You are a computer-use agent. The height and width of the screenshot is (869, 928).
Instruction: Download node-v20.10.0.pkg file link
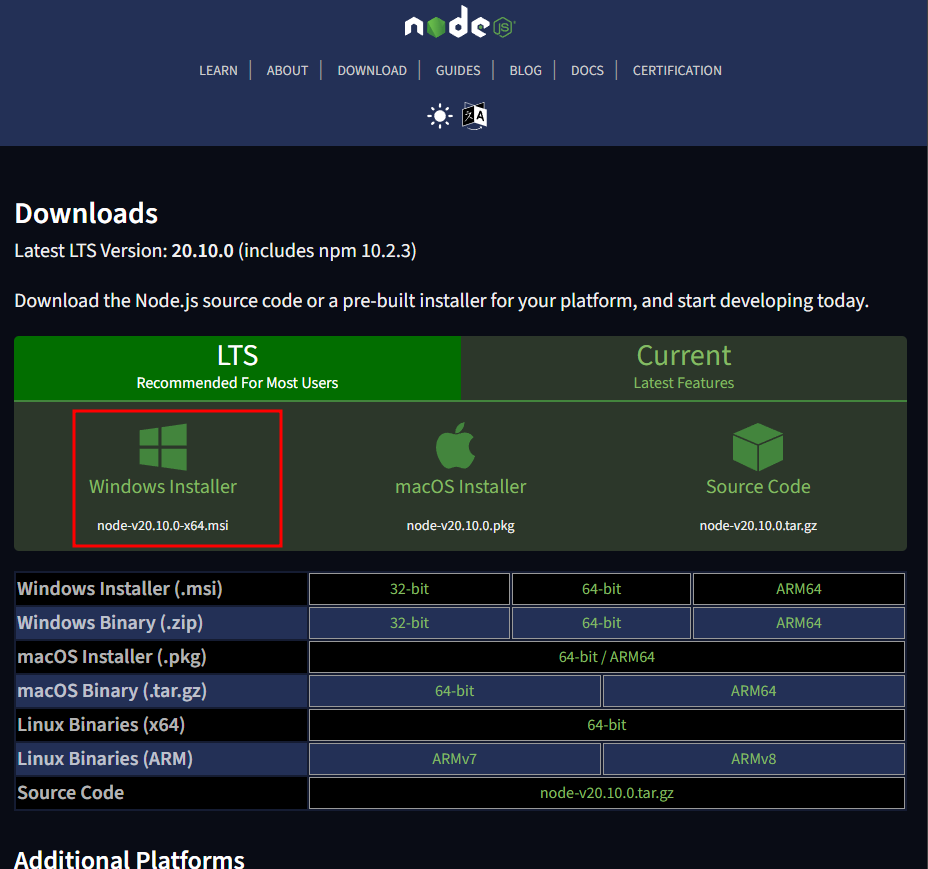click(x=460, y=526)
